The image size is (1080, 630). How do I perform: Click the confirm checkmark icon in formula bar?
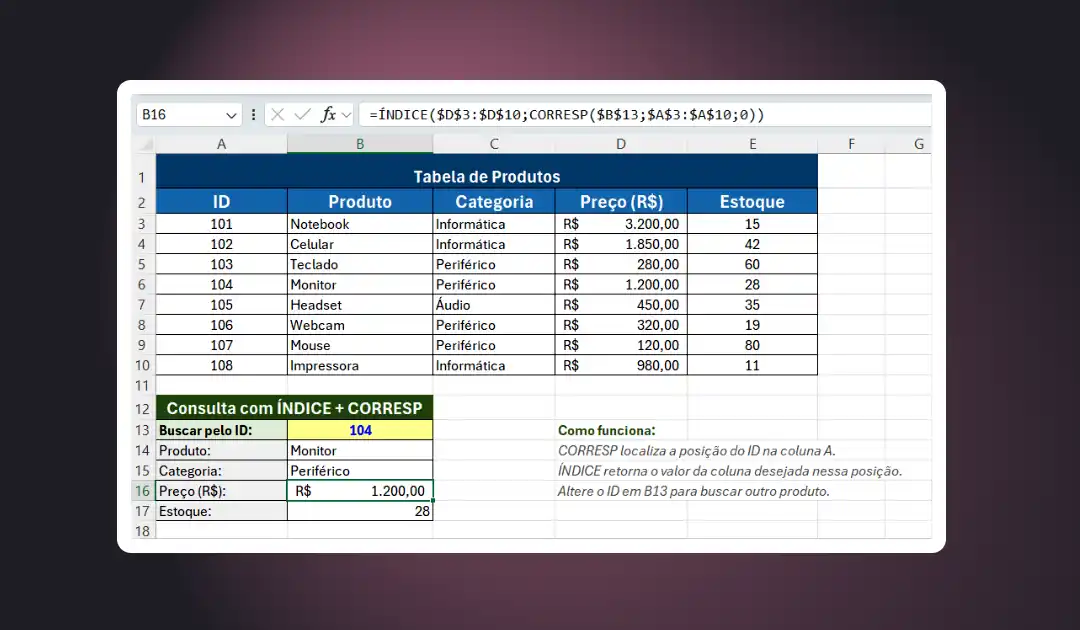(x=302, y=115)
